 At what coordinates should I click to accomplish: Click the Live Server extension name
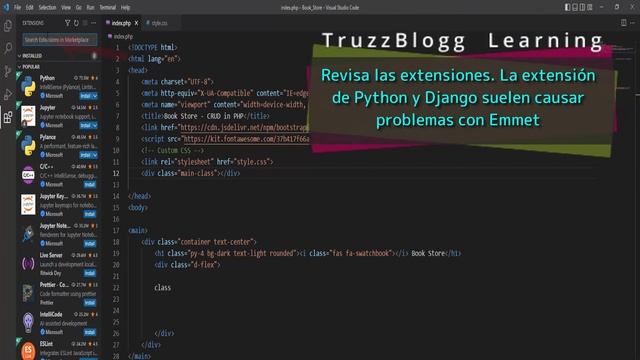pyautogui.click(x=51, y=255)
